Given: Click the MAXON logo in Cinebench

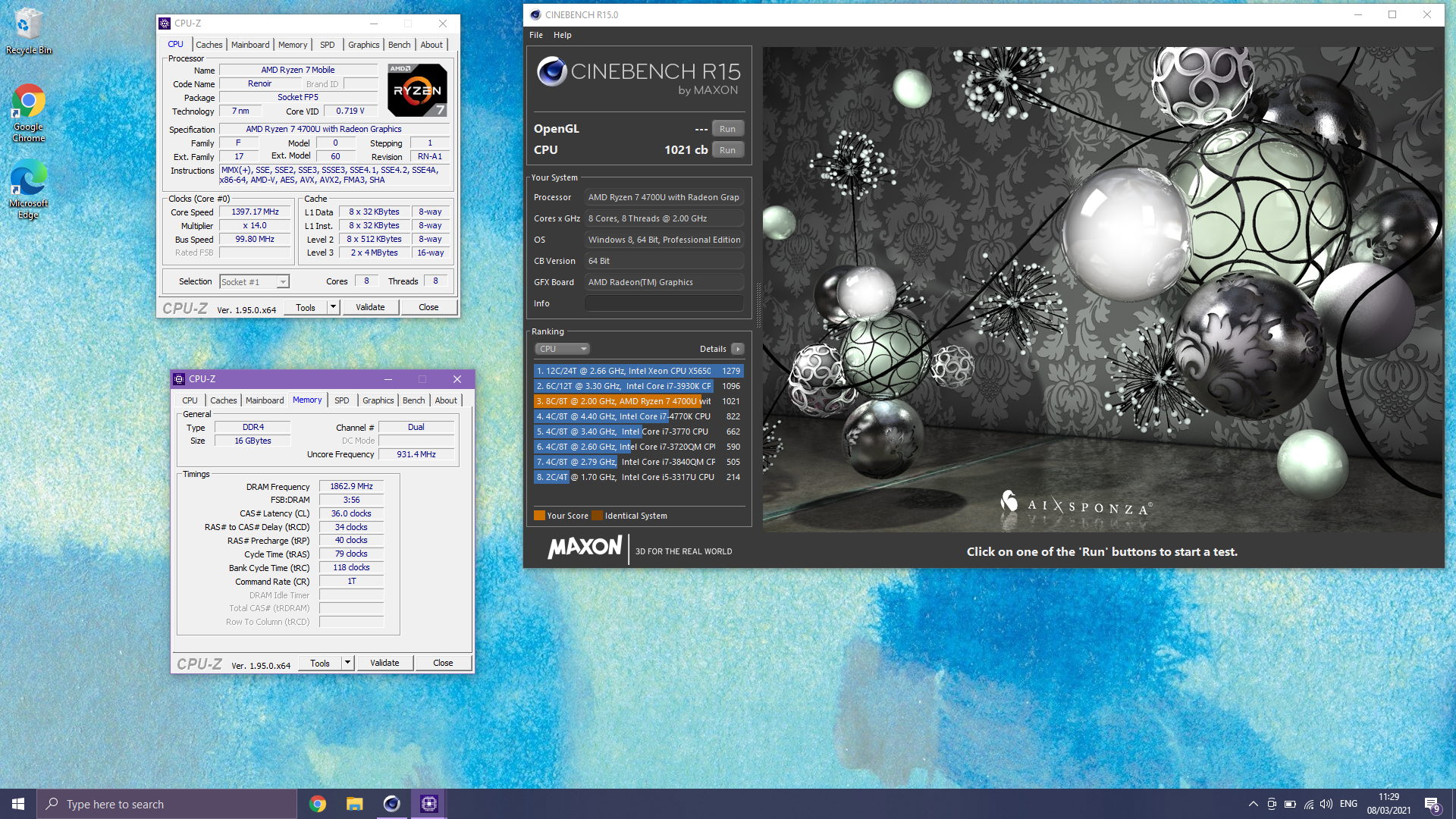Looking at the screenshot, I should pyautogui.click(x=585, y=548).
